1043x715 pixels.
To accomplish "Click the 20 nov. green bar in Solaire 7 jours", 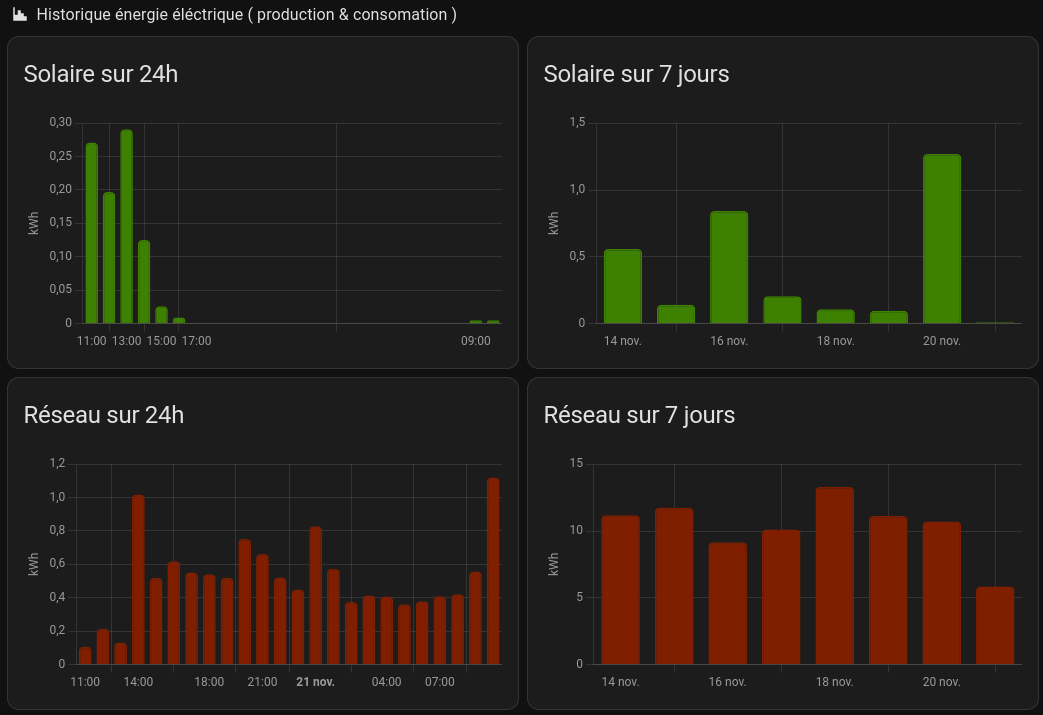I will (942, 239).
